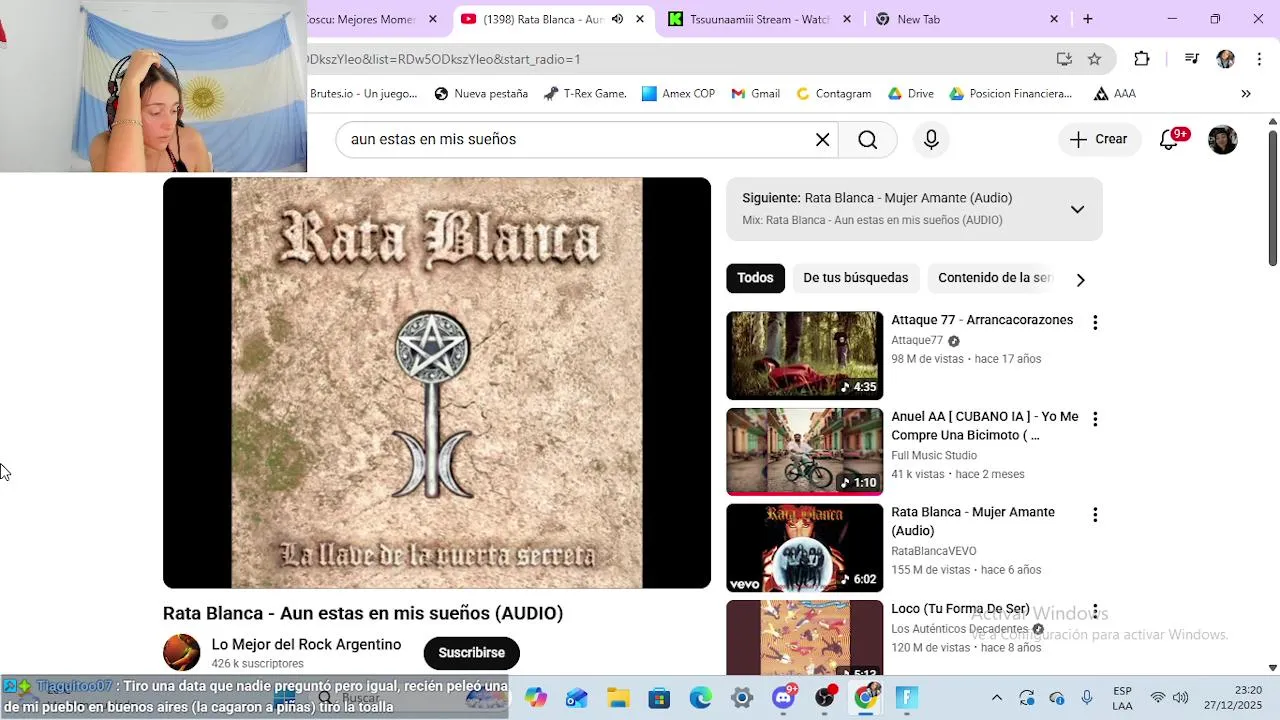Image resolution: width=1280 pixels, height=720 pixels.
Task: Open the T-Rex Game bookmark
Action: click(x=585, y=94)
